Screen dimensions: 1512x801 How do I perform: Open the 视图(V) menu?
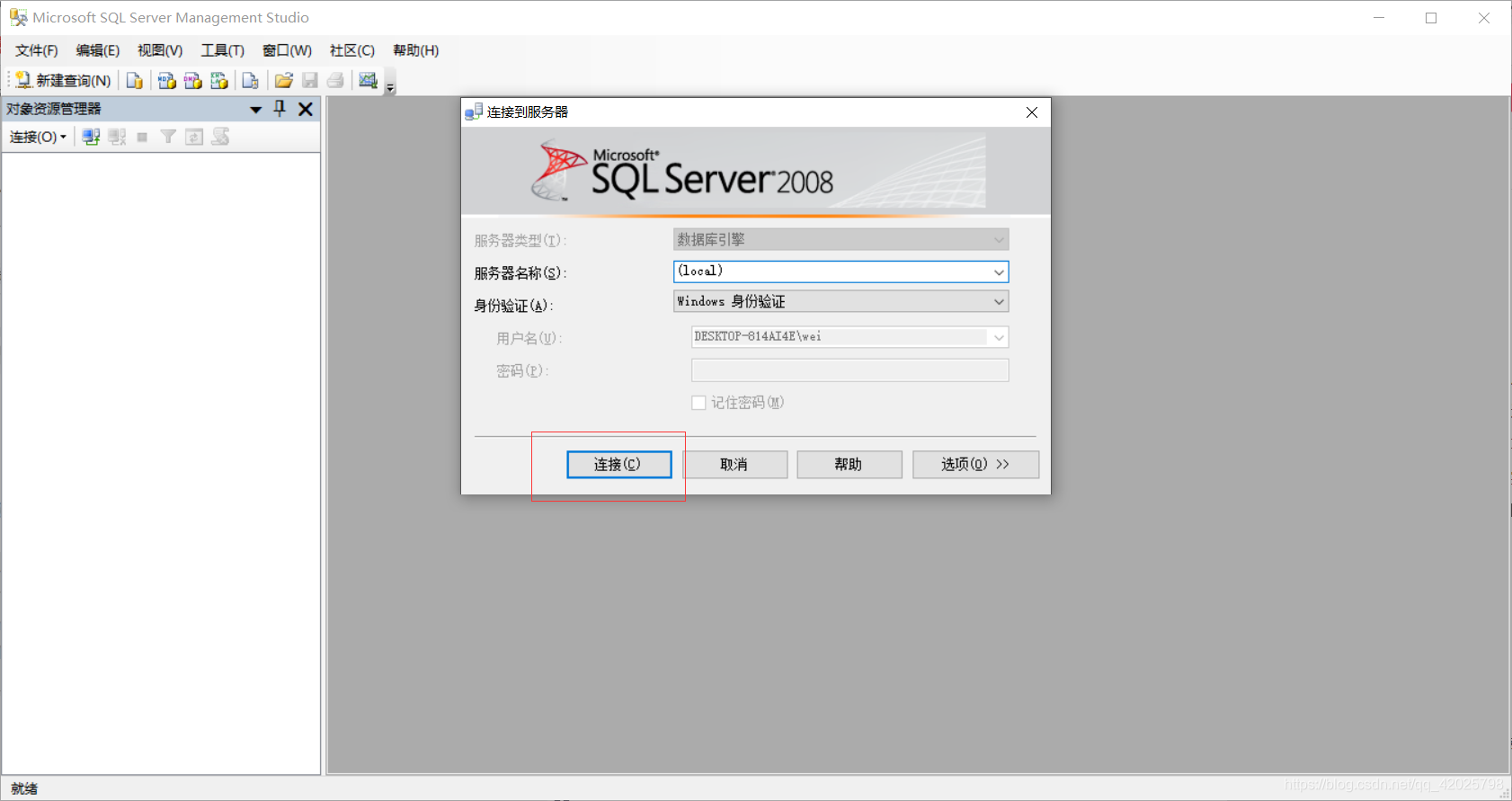click(x=160, y=50)
